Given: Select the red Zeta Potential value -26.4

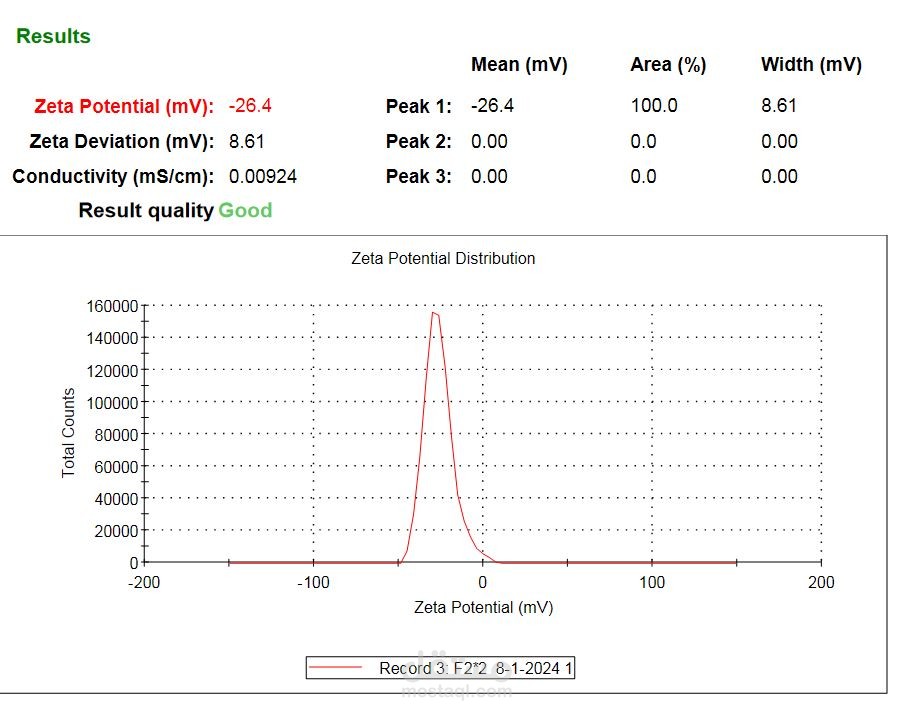Looking at the screenshot, I should 248,106.
